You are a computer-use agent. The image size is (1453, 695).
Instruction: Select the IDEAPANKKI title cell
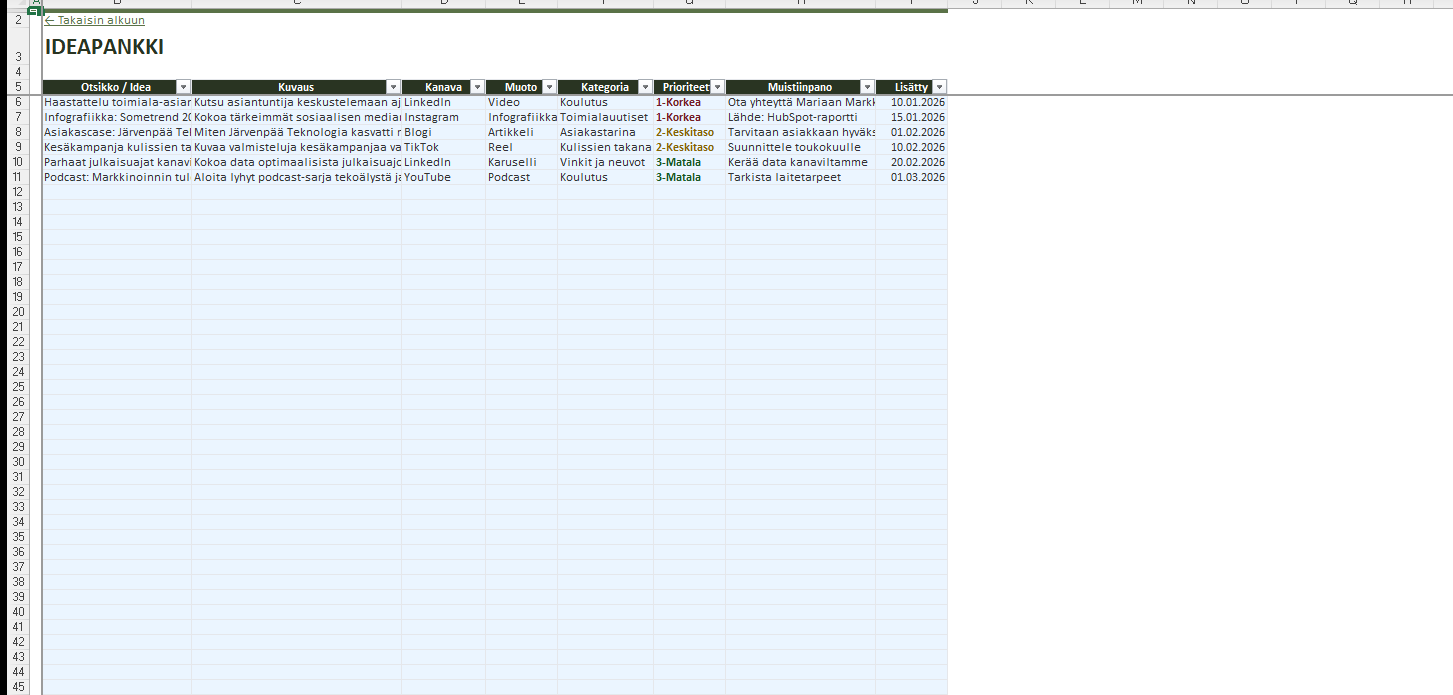(x=104, y=47)
